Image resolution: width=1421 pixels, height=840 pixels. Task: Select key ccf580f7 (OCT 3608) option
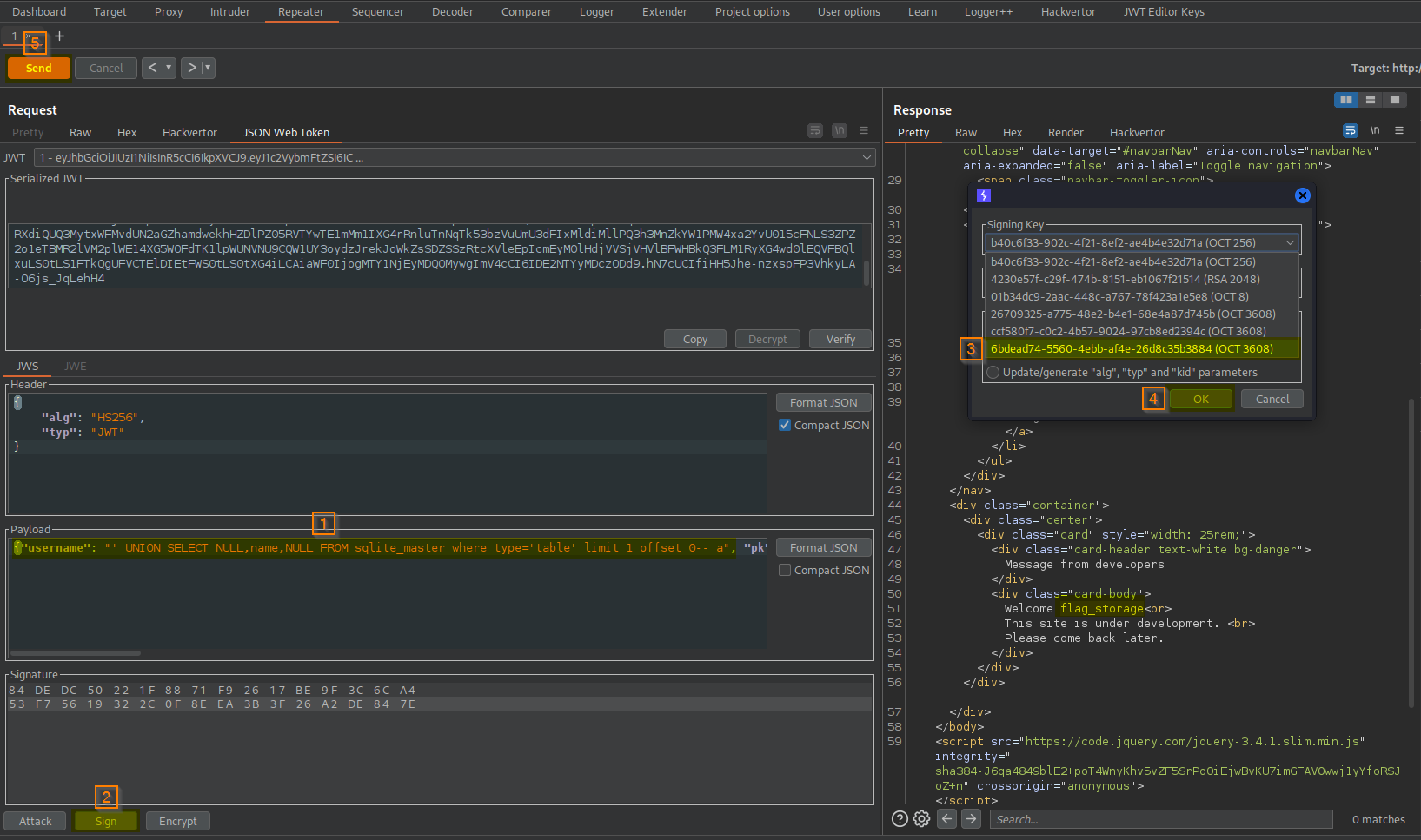pos(1142,331)
